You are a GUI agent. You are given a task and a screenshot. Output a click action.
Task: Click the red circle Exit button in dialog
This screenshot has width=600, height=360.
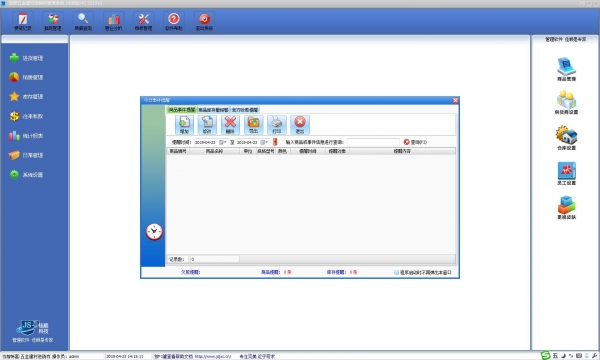tap(300, 125)
